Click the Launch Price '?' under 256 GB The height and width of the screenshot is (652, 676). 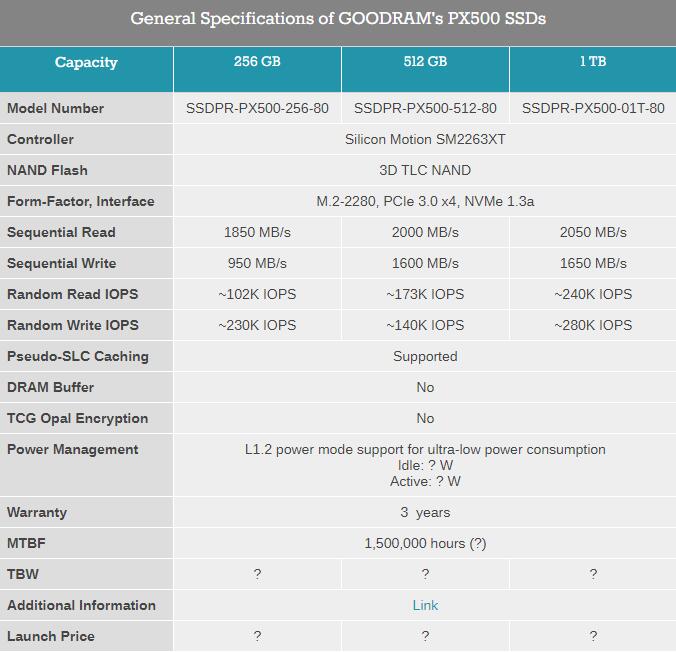(x=257, y=636)
